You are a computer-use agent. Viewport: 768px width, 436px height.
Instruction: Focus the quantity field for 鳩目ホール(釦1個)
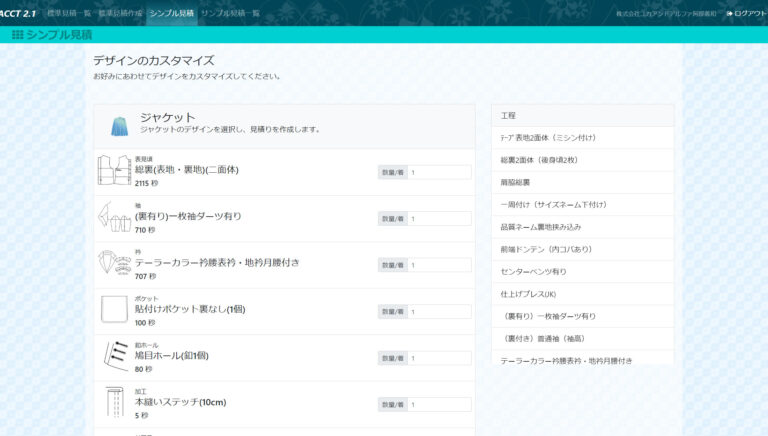439,358
